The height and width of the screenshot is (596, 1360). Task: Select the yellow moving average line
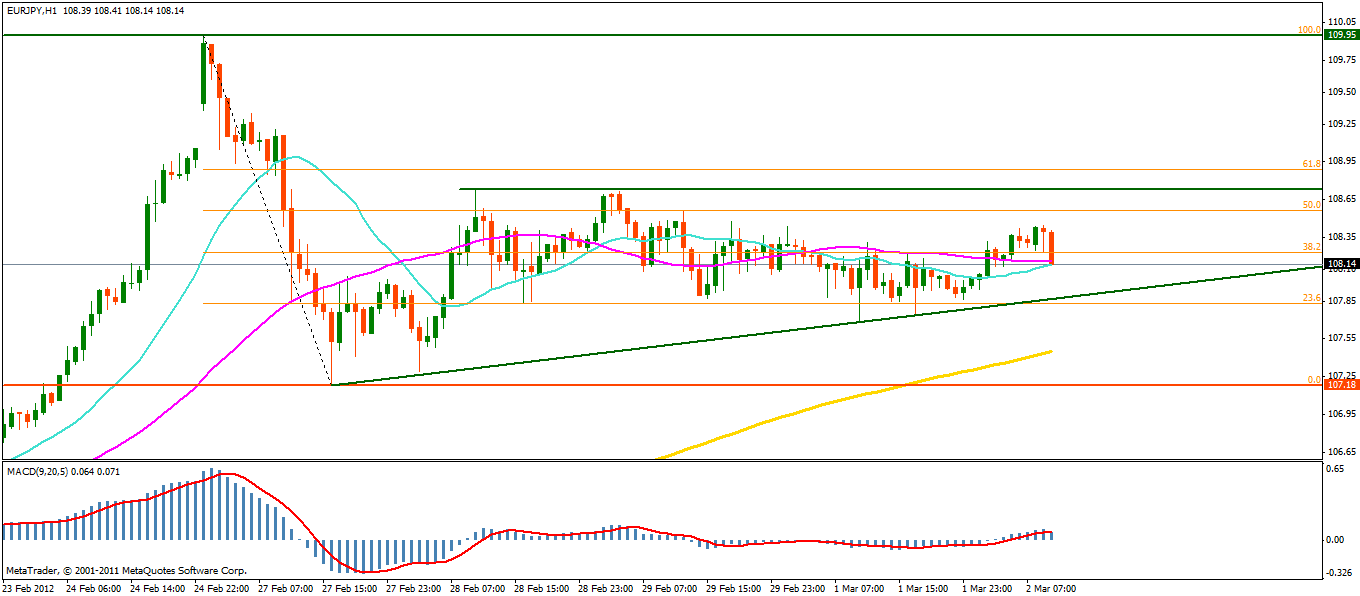pos(900,385)
